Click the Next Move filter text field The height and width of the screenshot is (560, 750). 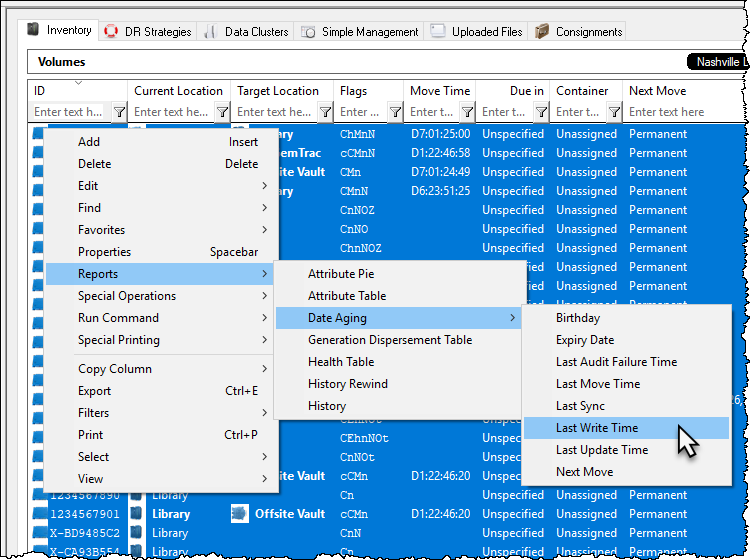tap(684, 112)
